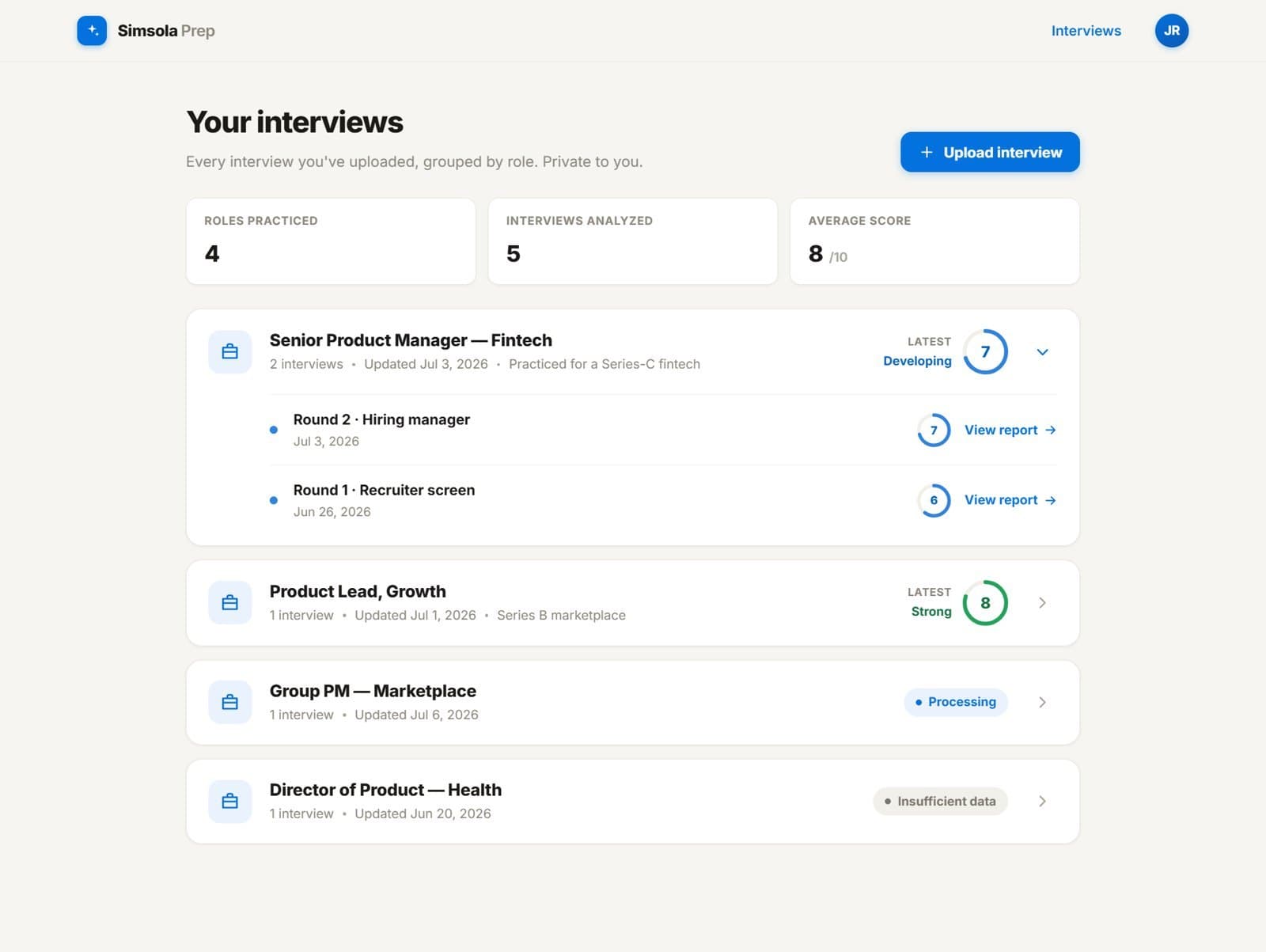The image size is (1266, 952).
Task: Select the Director of Product — Health title
Action: coord(385,790)
